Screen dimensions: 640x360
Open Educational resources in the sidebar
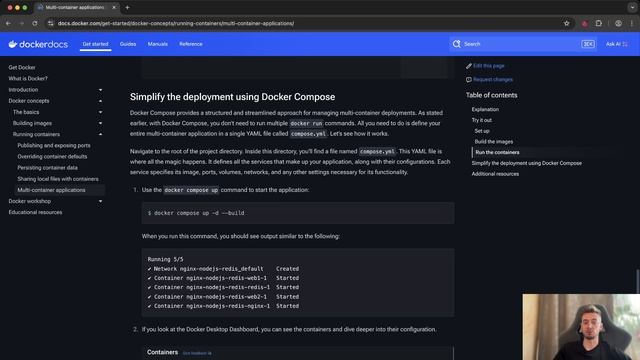click(36, 212)
